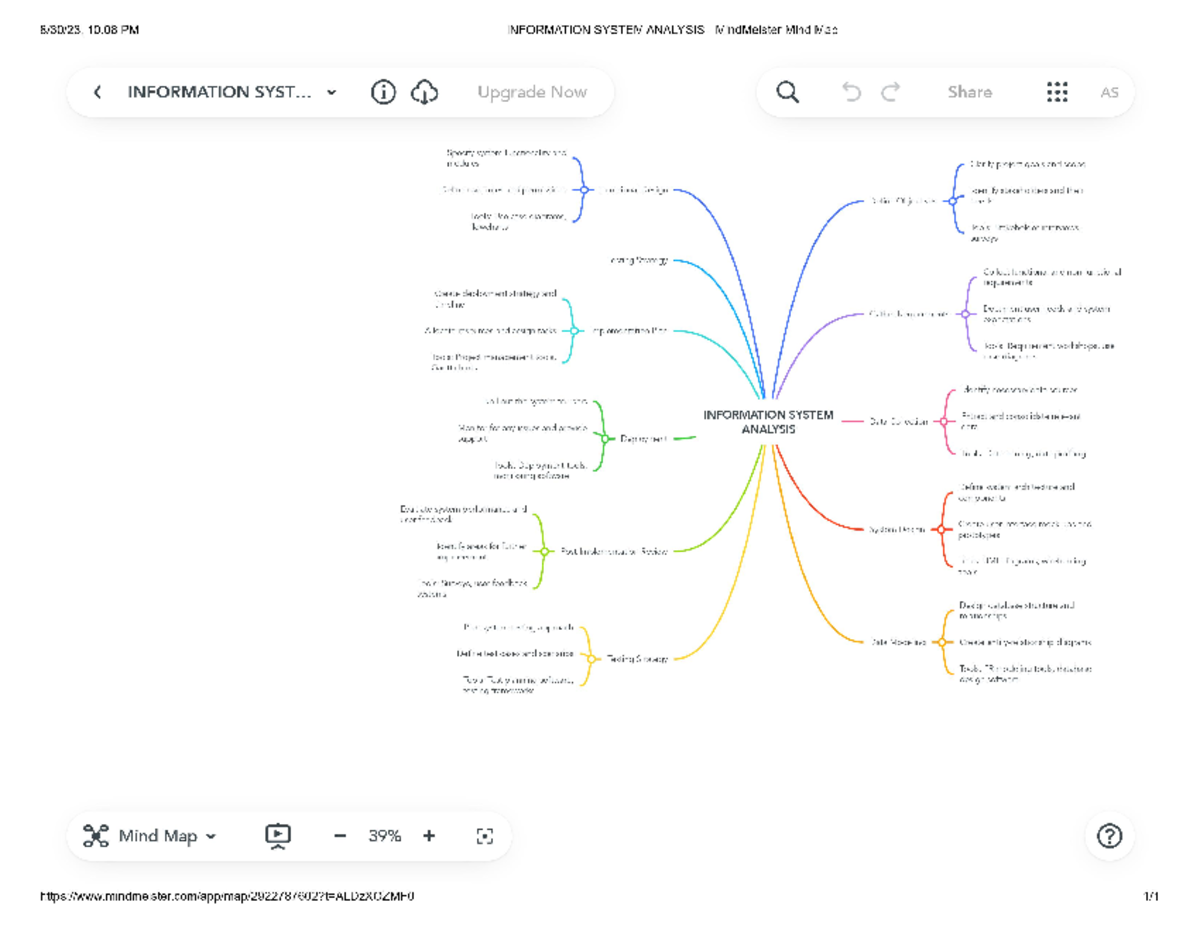Open the map info icon
This screenshot has width=1200, height=926.
click(x=383, y=92)
